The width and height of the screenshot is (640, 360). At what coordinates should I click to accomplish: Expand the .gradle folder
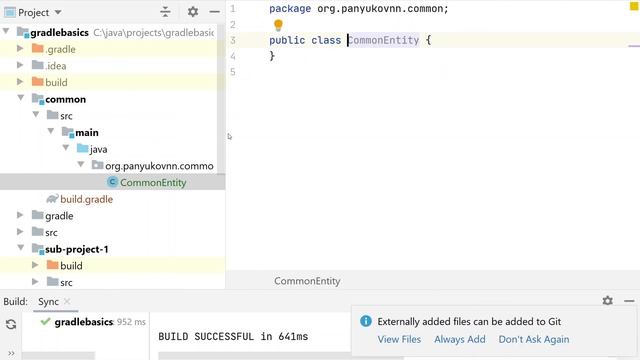(x=20, y=49)
